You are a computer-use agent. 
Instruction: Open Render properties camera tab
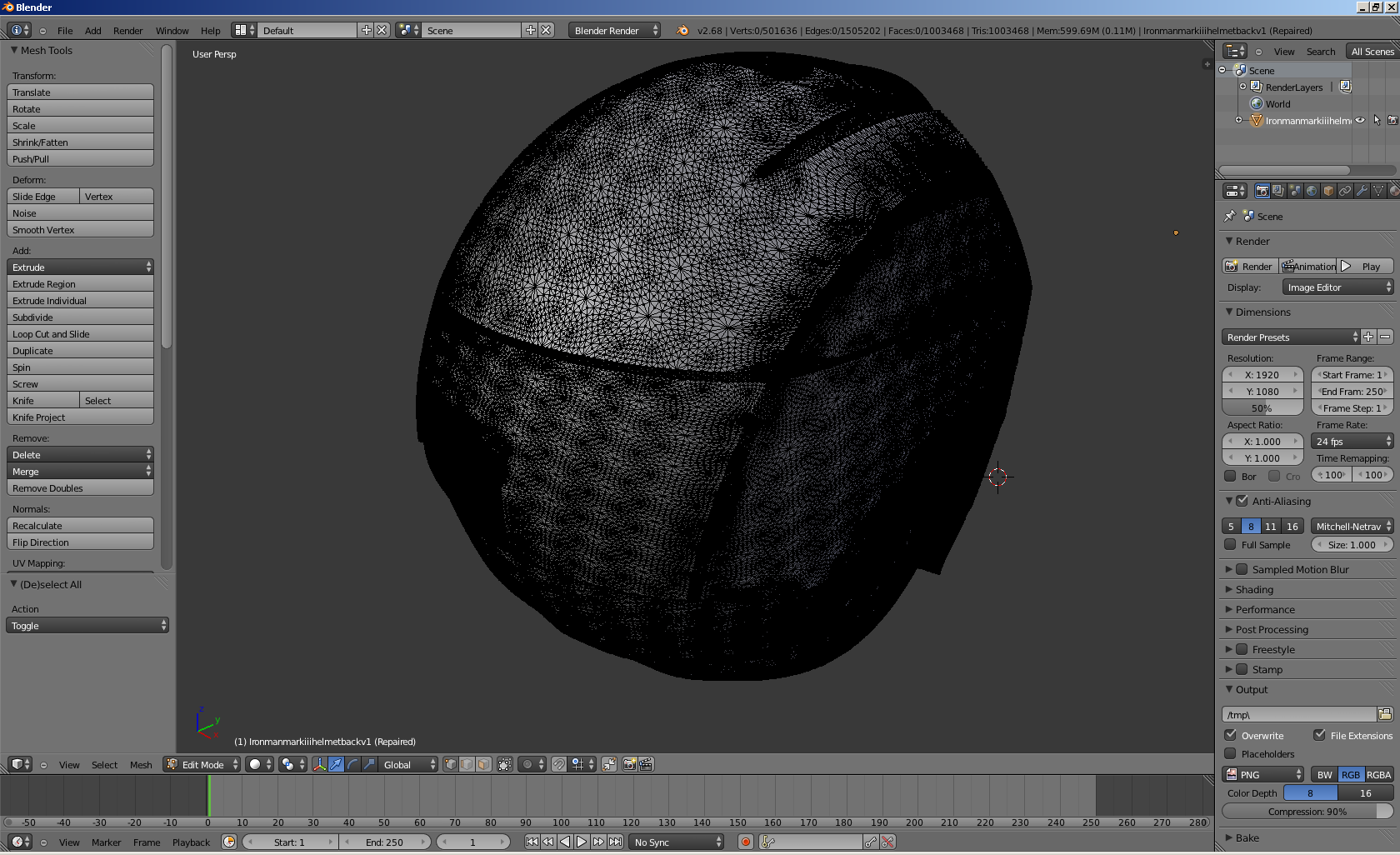[x=1262, y=191]
